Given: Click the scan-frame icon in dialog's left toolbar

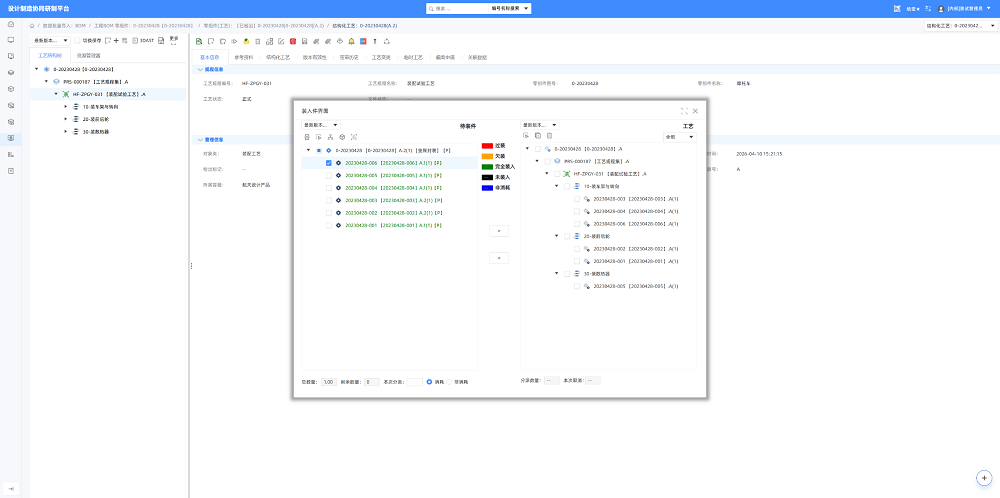Looking at the screenshot, I should [354, 136].
